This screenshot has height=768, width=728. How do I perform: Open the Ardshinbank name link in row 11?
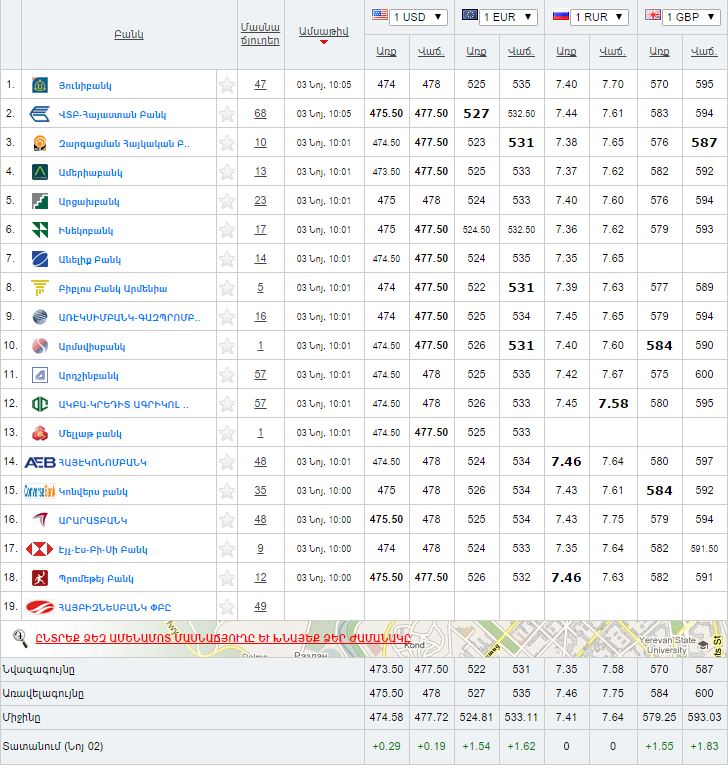pos(89,375)
